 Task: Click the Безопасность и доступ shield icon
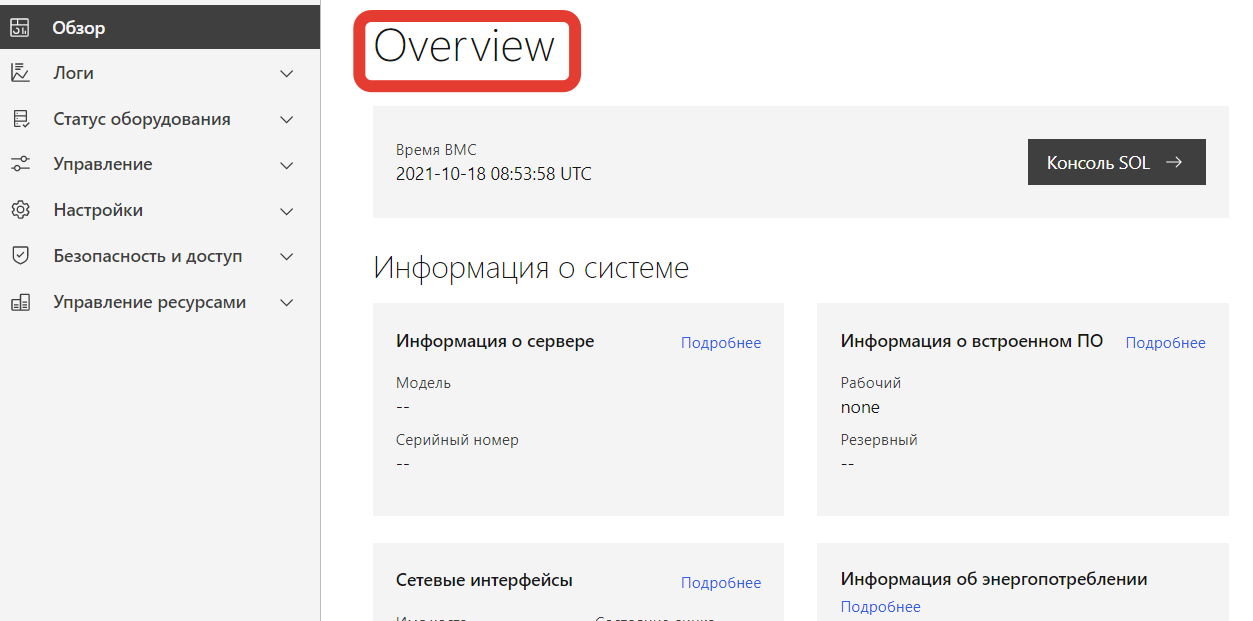(x=21, y=255)
